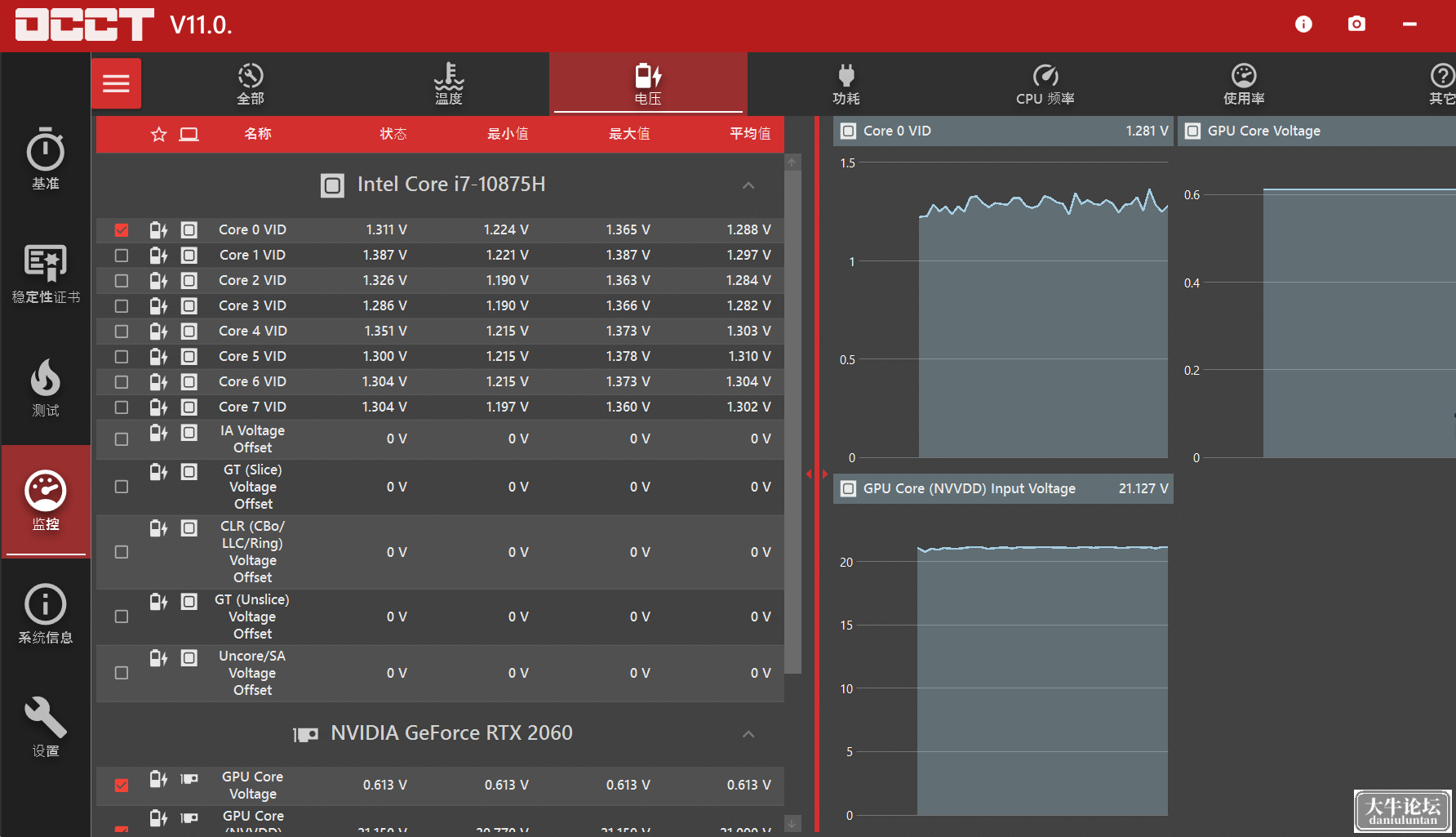Open the info icon in title bar
The width and height of the screenshot is (1456, 837).
1303,24
